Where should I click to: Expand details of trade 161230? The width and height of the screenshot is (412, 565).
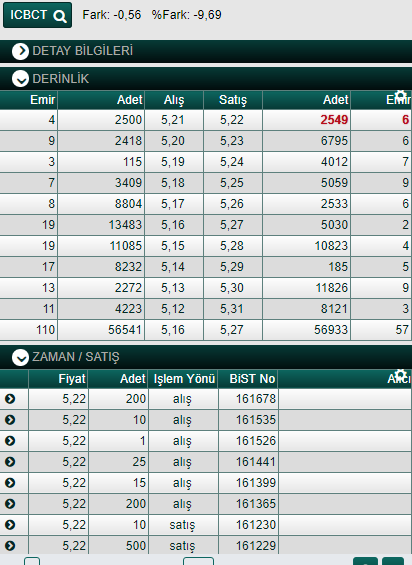(x=10, y=525)
